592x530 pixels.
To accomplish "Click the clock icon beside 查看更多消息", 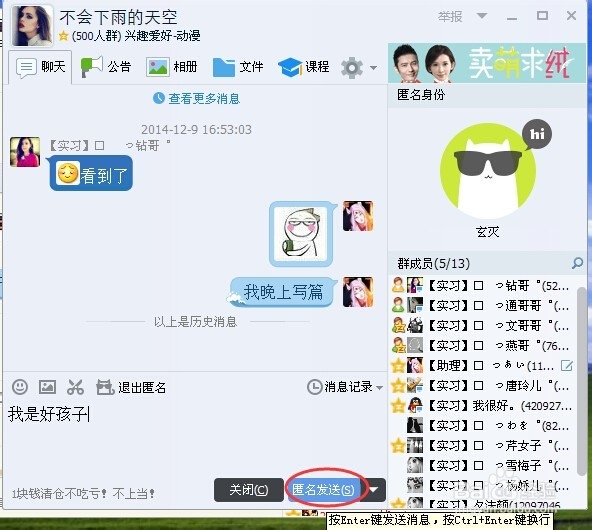I will click(159, 98).
